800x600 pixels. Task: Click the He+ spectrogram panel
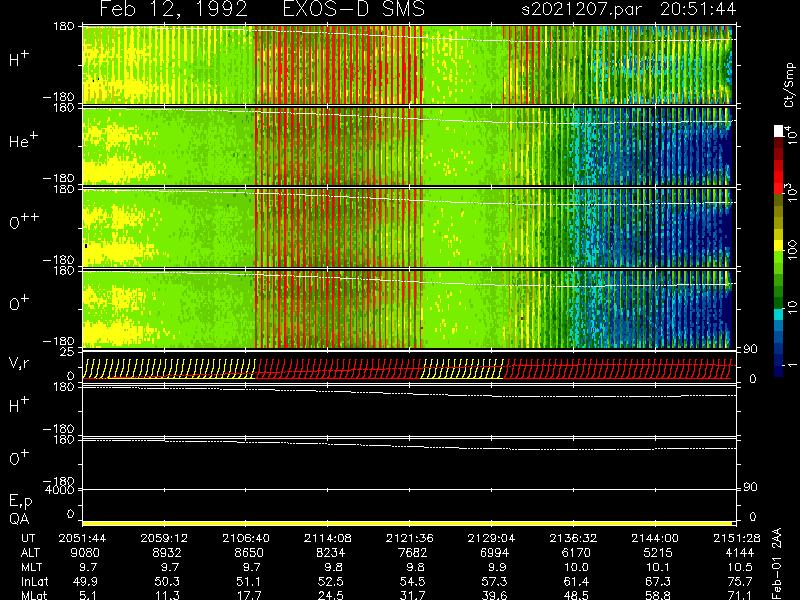click(x=407, y=146)
